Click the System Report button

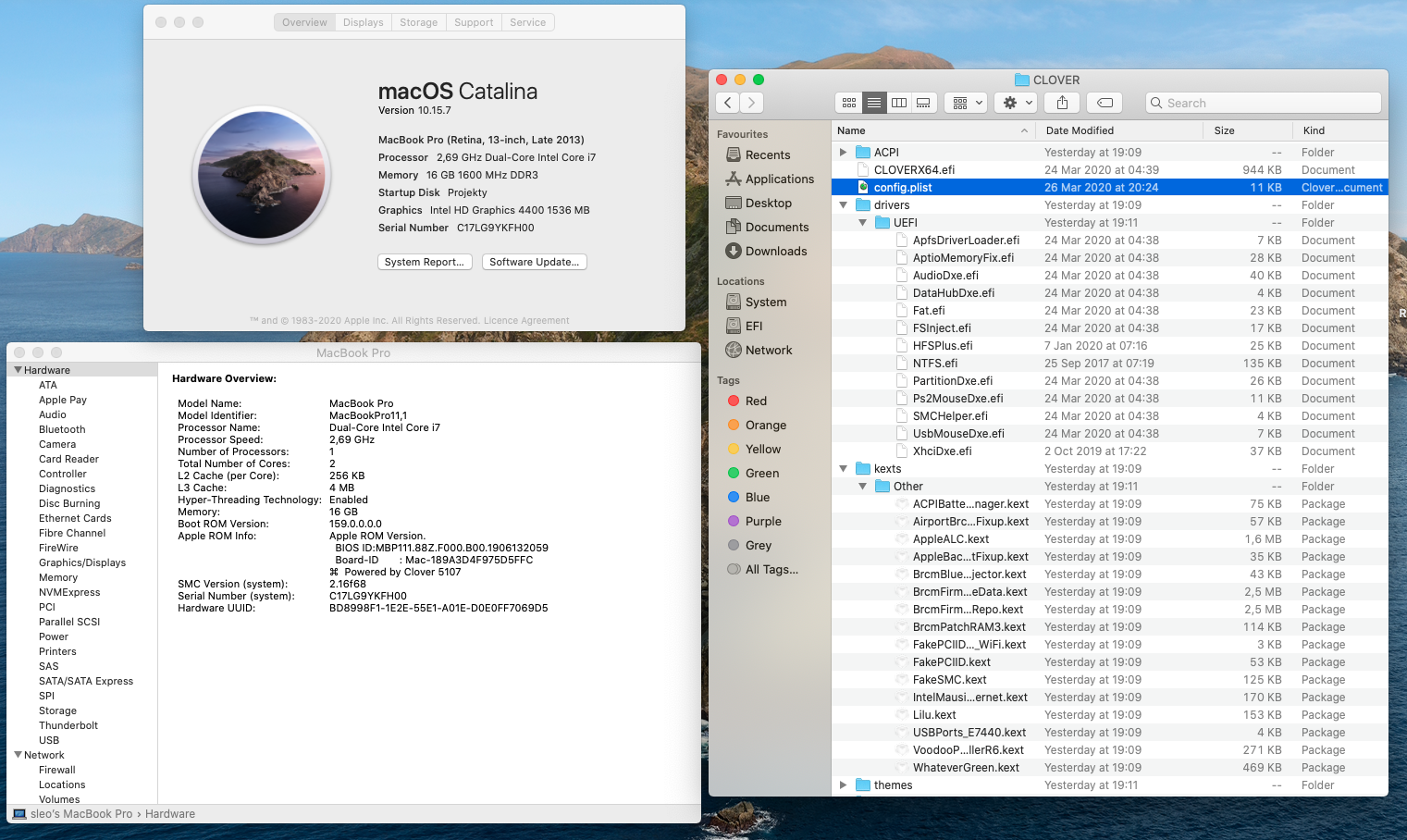click(x=425, y=262)
